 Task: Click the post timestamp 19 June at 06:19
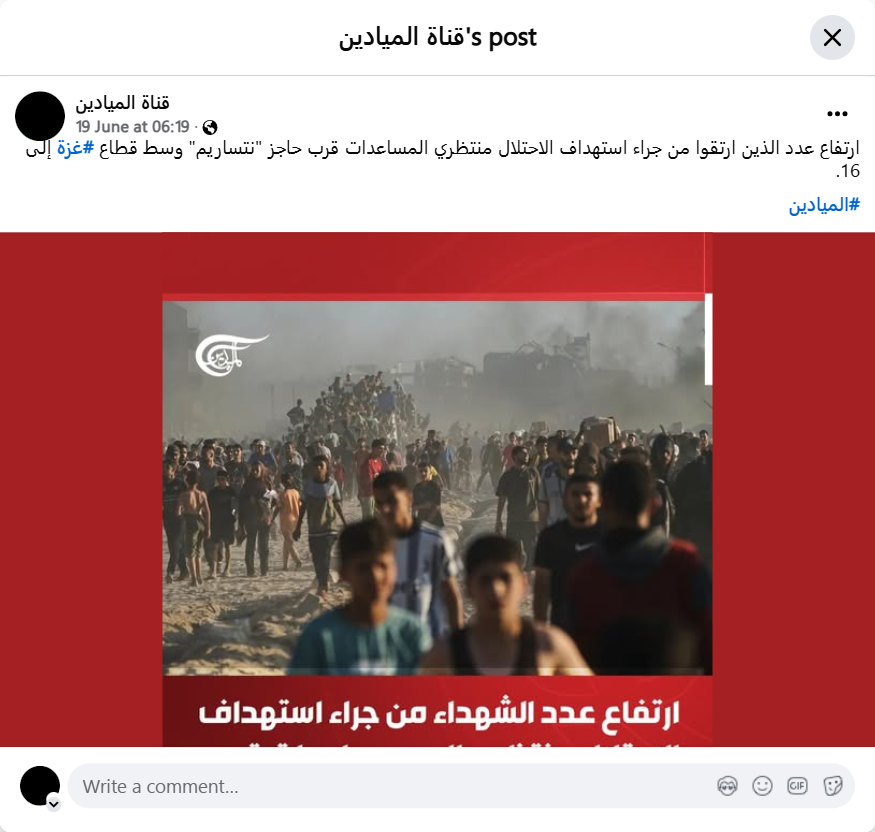pos(133,127)
